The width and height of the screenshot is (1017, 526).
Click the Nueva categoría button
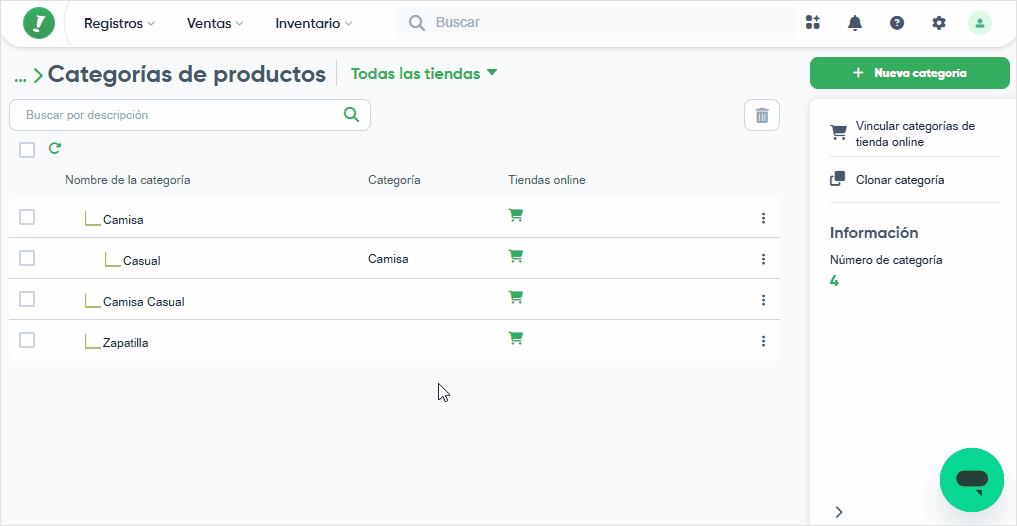click(910, 73)
